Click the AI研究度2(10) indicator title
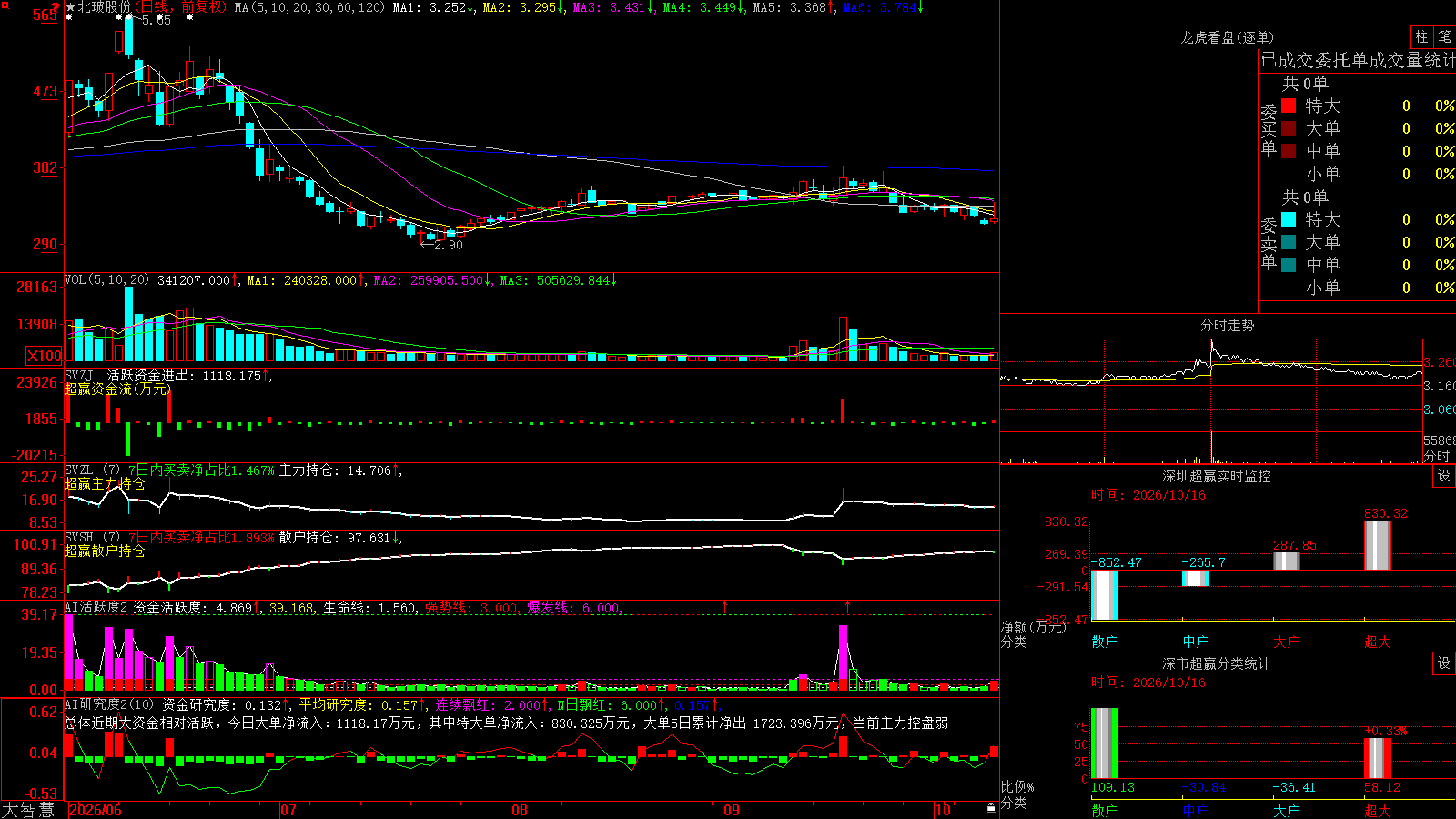1456x819 pixels. pyautogui.click(x=110, y=704)
